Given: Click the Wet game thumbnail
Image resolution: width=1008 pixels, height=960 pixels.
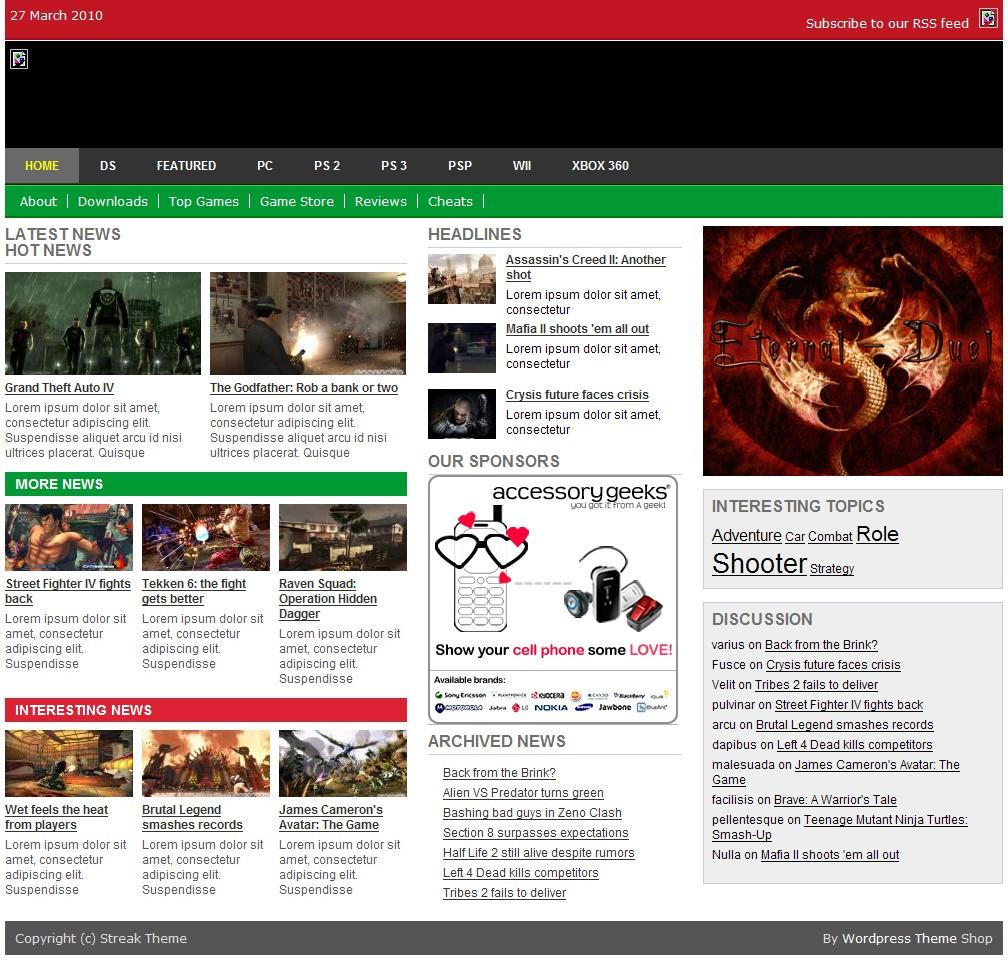Looking at the screenshot, I should [69, 763].
